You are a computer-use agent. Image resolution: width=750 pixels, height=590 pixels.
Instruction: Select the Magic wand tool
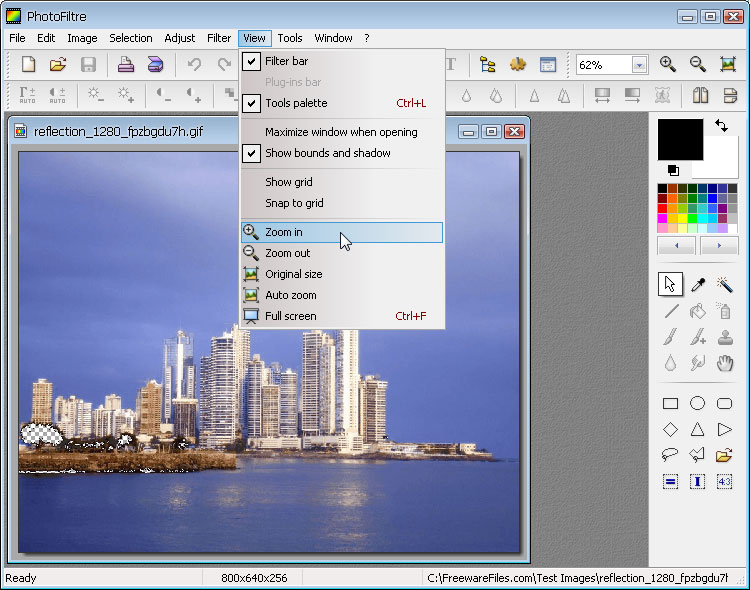point(725,284)
